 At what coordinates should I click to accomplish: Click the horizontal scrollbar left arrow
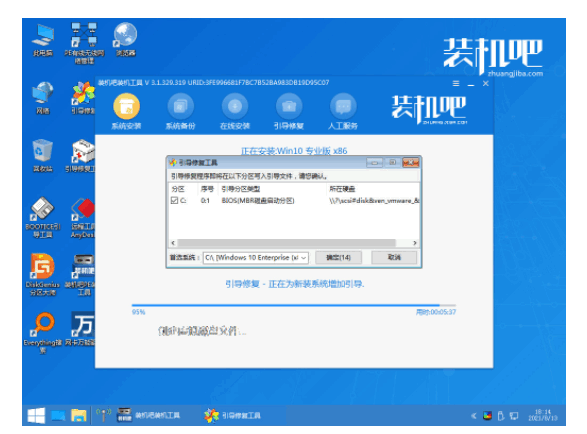(173, 243)
